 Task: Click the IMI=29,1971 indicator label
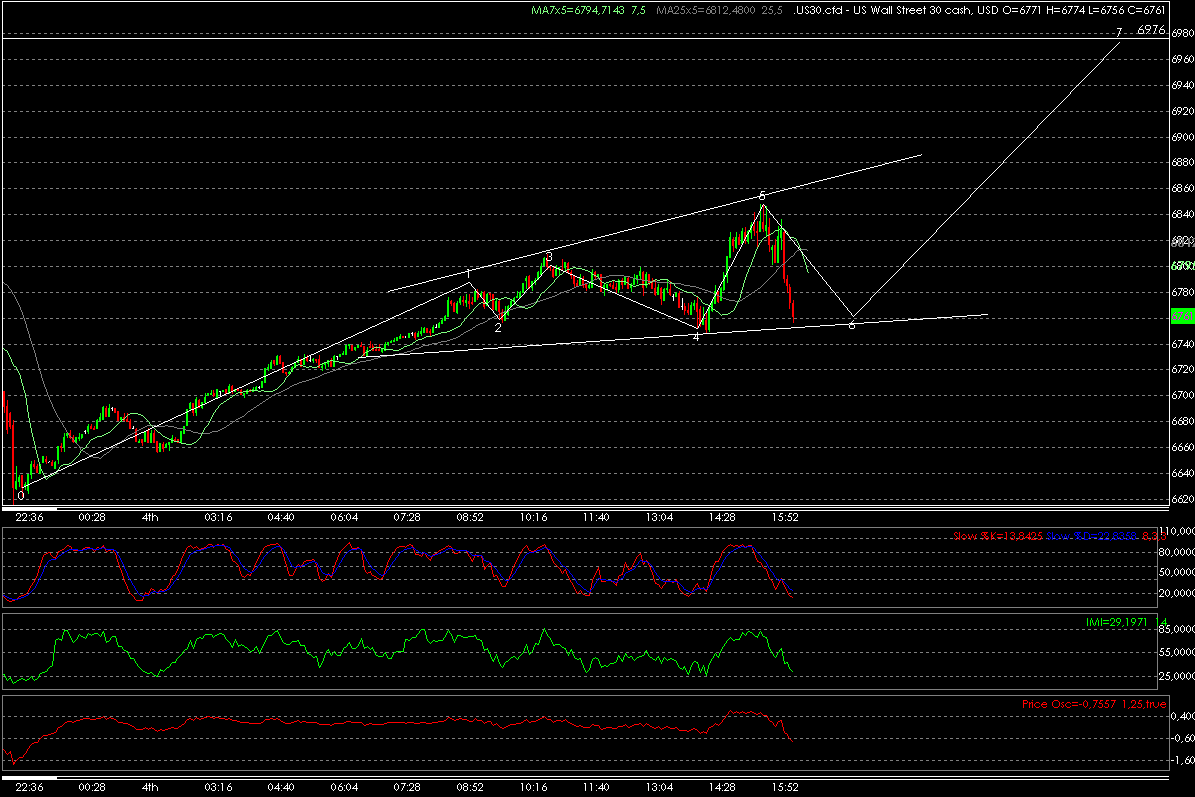(x=1117, y=623)
